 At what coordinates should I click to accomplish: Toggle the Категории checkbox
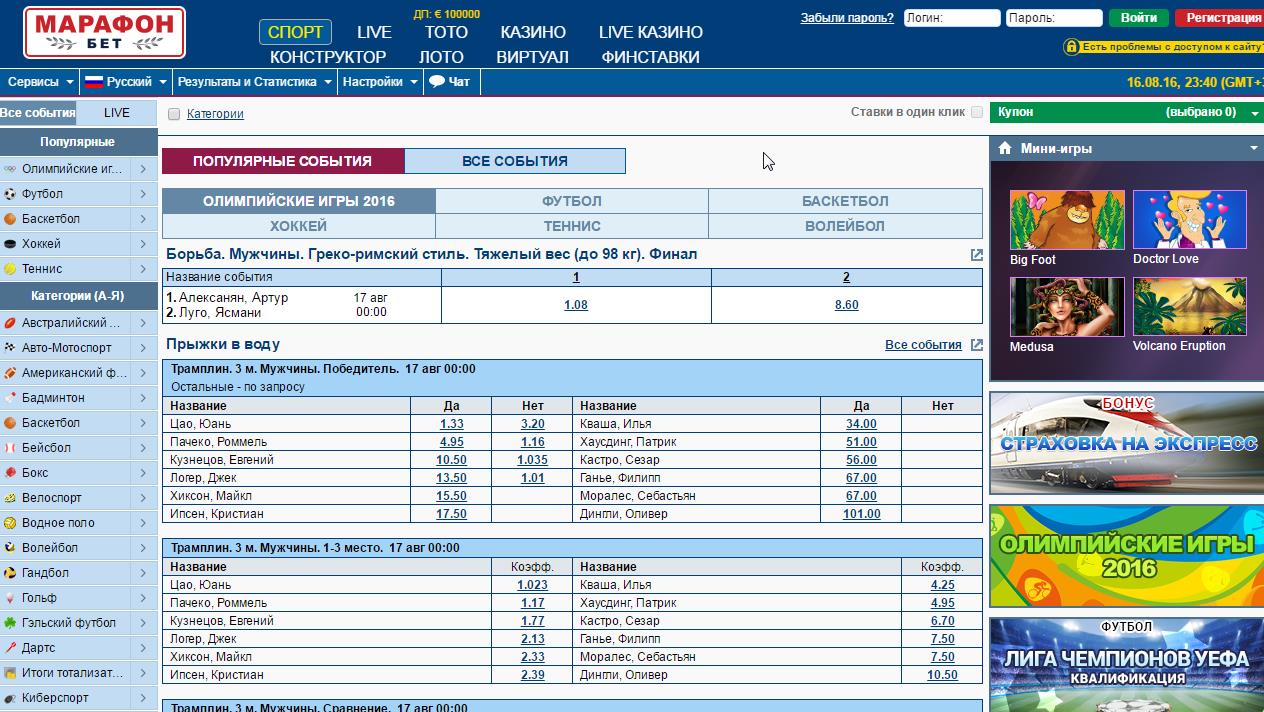[x=174, y=114]
